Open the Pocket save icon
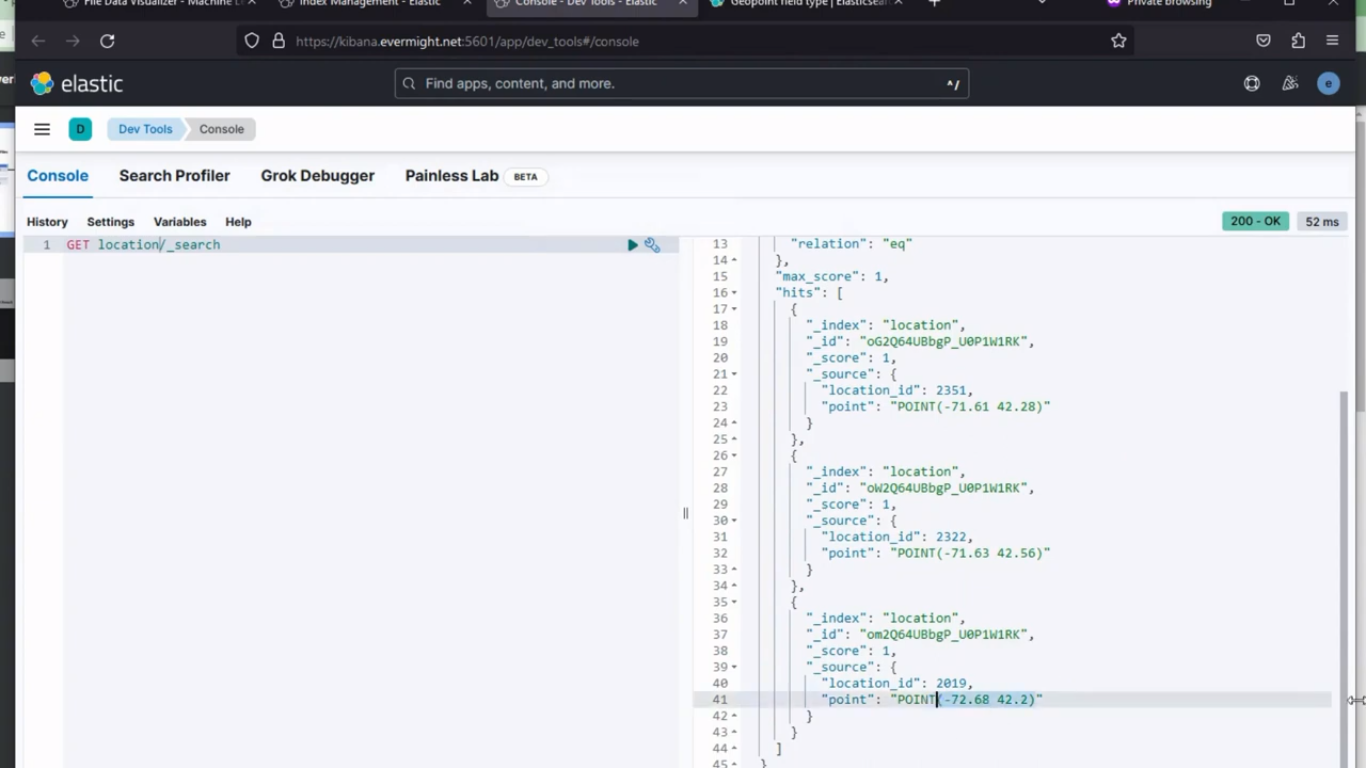Screen dimensions: 1366x768 (x=1263, y=41)
